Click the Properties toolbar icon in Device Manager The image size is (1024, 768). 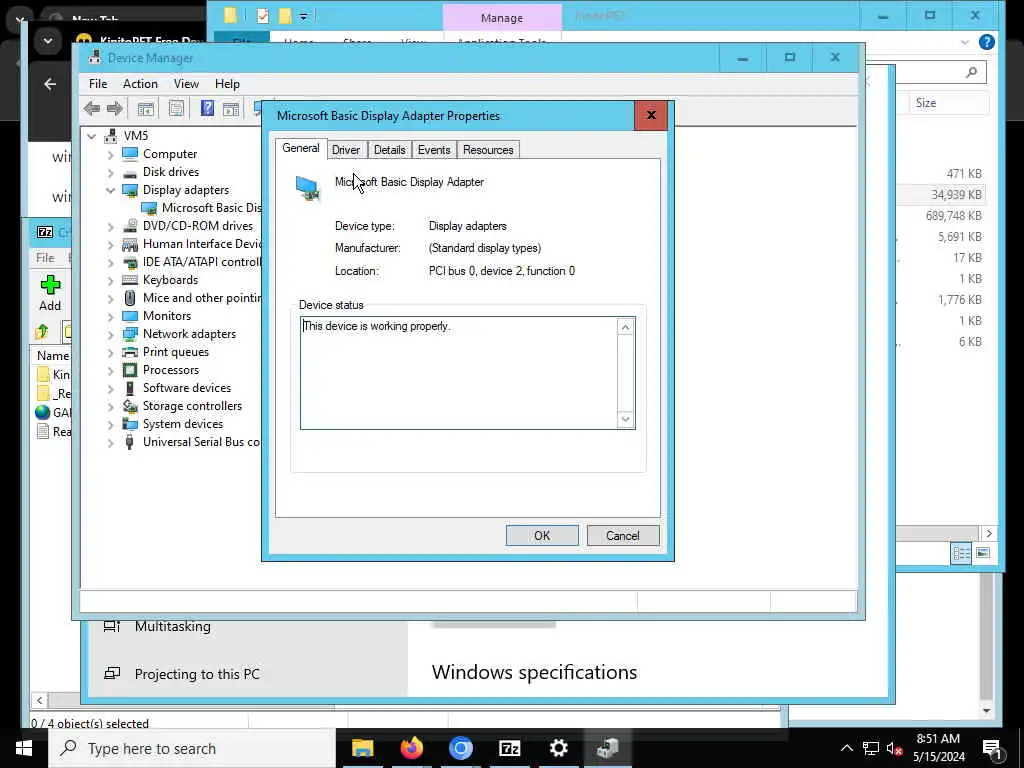(x=176, y=108)
